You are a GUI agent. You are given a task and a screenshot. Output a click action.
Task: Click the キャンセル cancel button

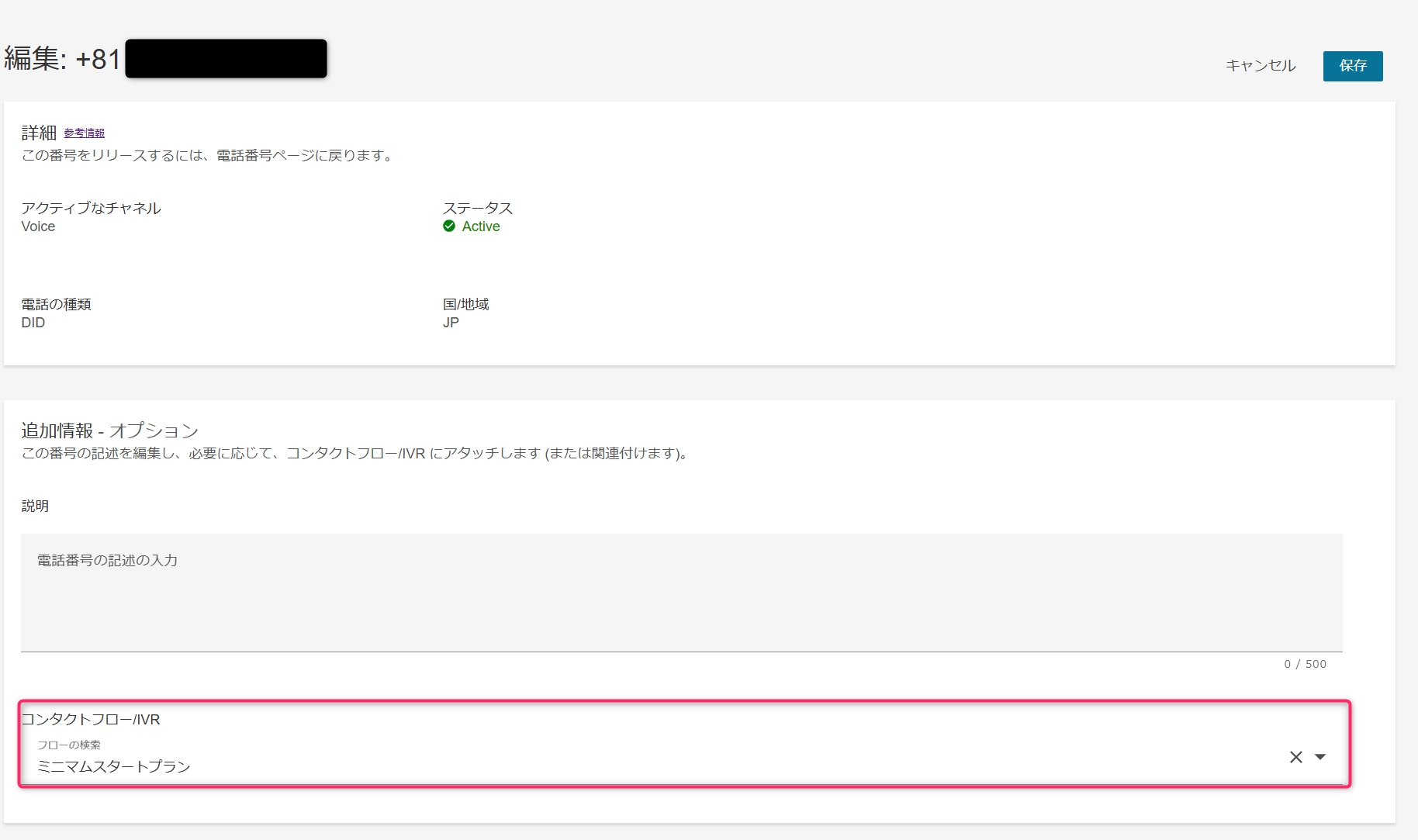(x=1261, y=66)
